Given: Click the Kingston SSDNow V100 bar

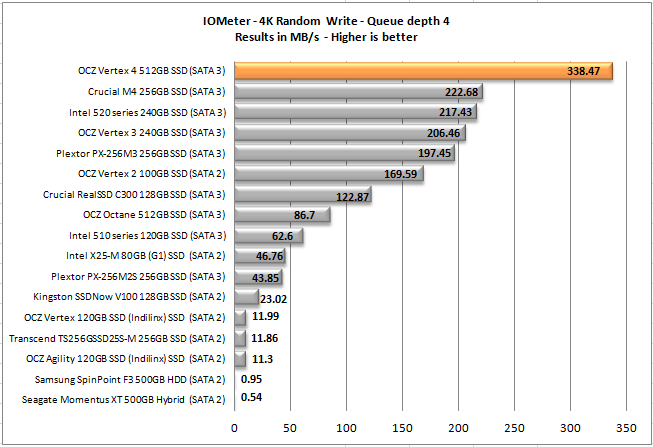Looking at the screenshot, I should click(x=247, y=297).
